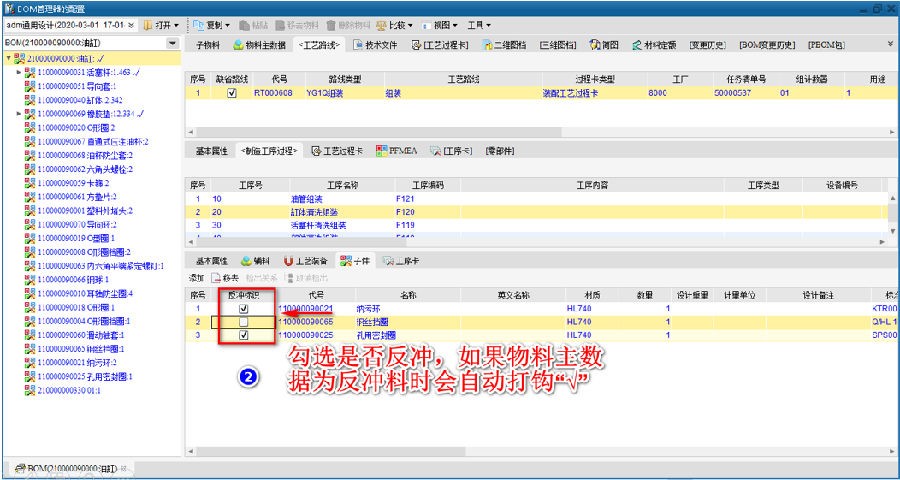Select tree item 110000090040 缸体
Viewport: 900px width, 480px height.
pos(78,100)
